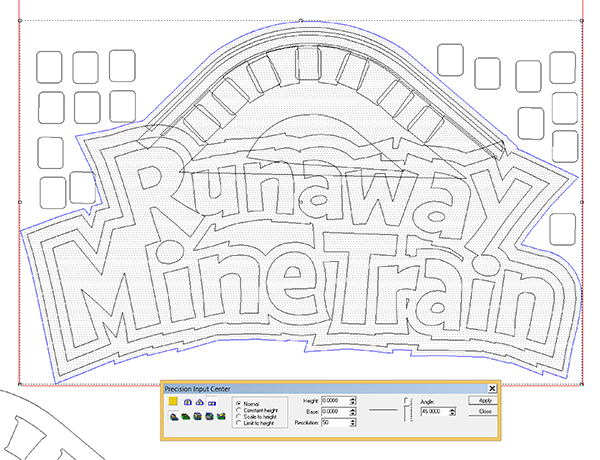The image size is (600, 460).
Task: Click into the Angle value field
Action: [x=435, y=411]
